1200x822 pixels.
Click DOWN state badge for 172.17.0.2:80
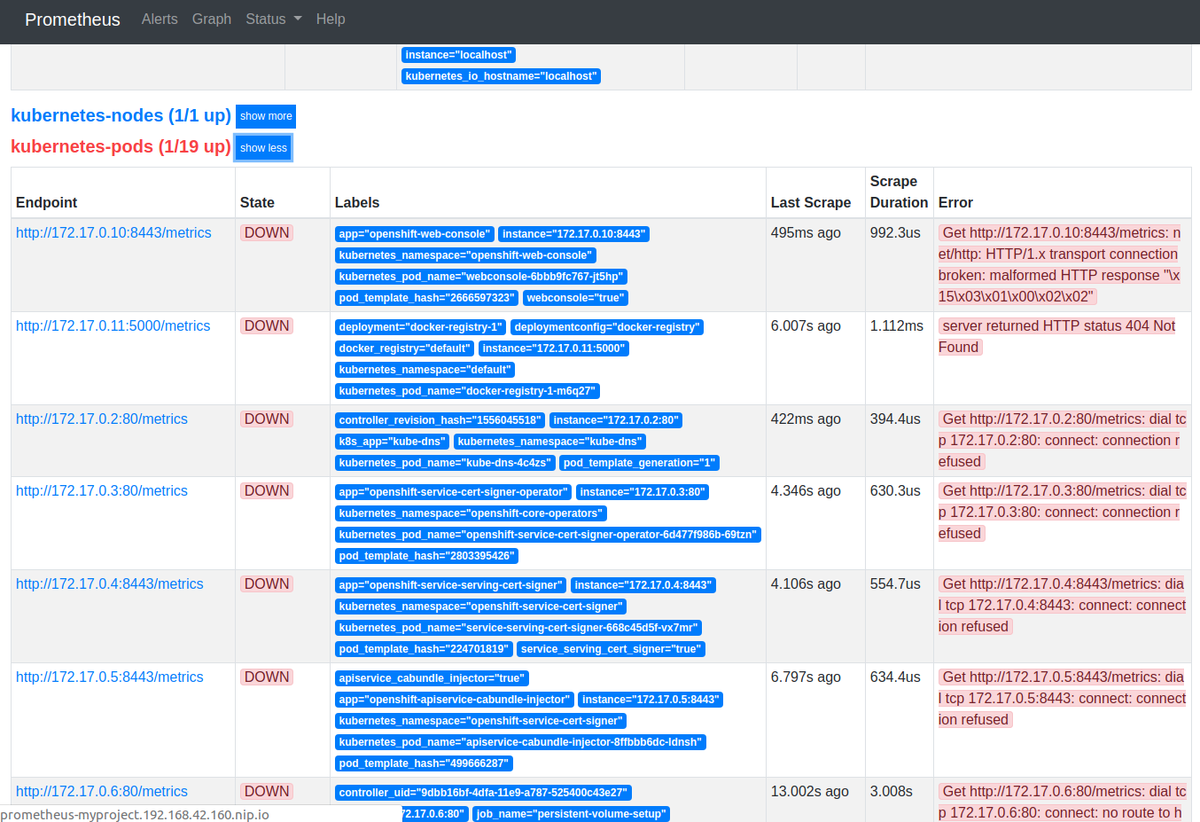pyautogui.click(x=267, y=419)
